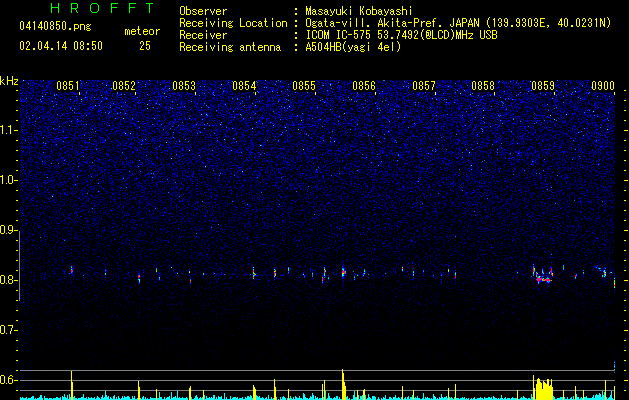Click the 0858 time marker
Screen dimensions: 629x400
coord(483,86)
